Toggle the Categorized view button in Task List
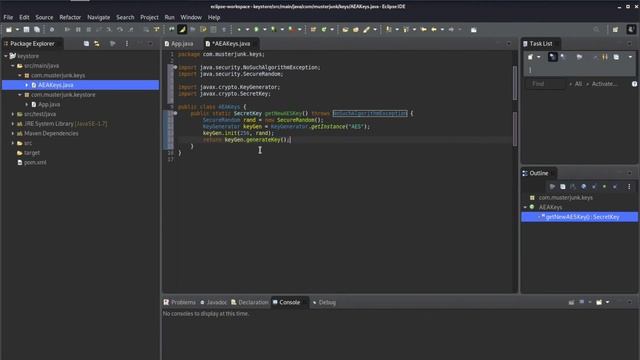This screenshot has height=360, width=640. pyautogui.click(x=552, y=57)
